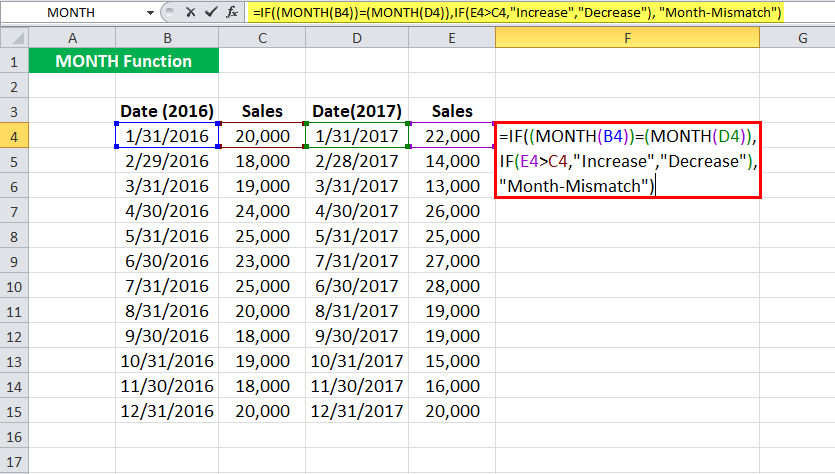Click inside the formula bar text
The width and height of the screenshot is (835, 474).
click(517, 12)
